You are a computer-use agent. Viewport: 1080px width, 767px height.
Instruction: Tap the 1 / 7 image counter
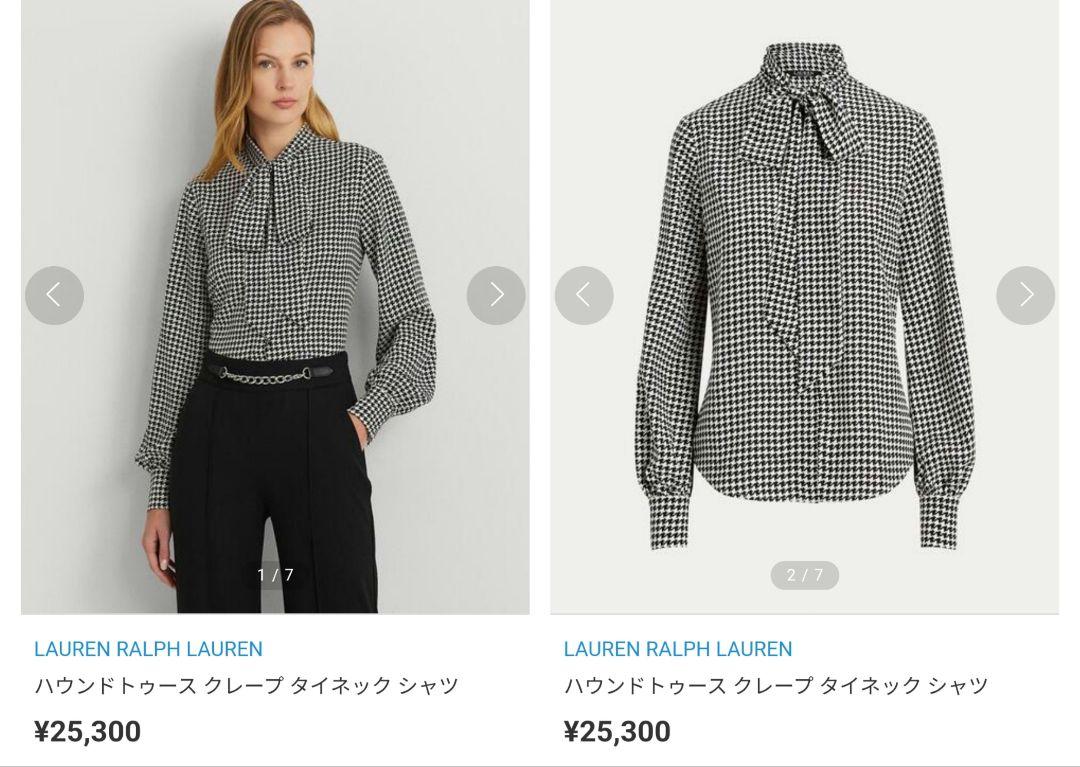click(275, 575)
